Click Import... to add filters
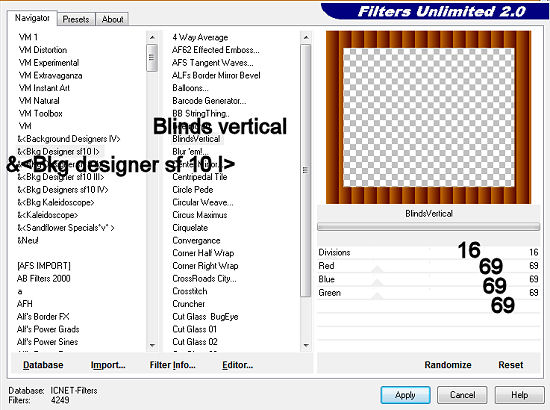Image resolution: width=550 pixels, height=410 pixels. point(108,365)
